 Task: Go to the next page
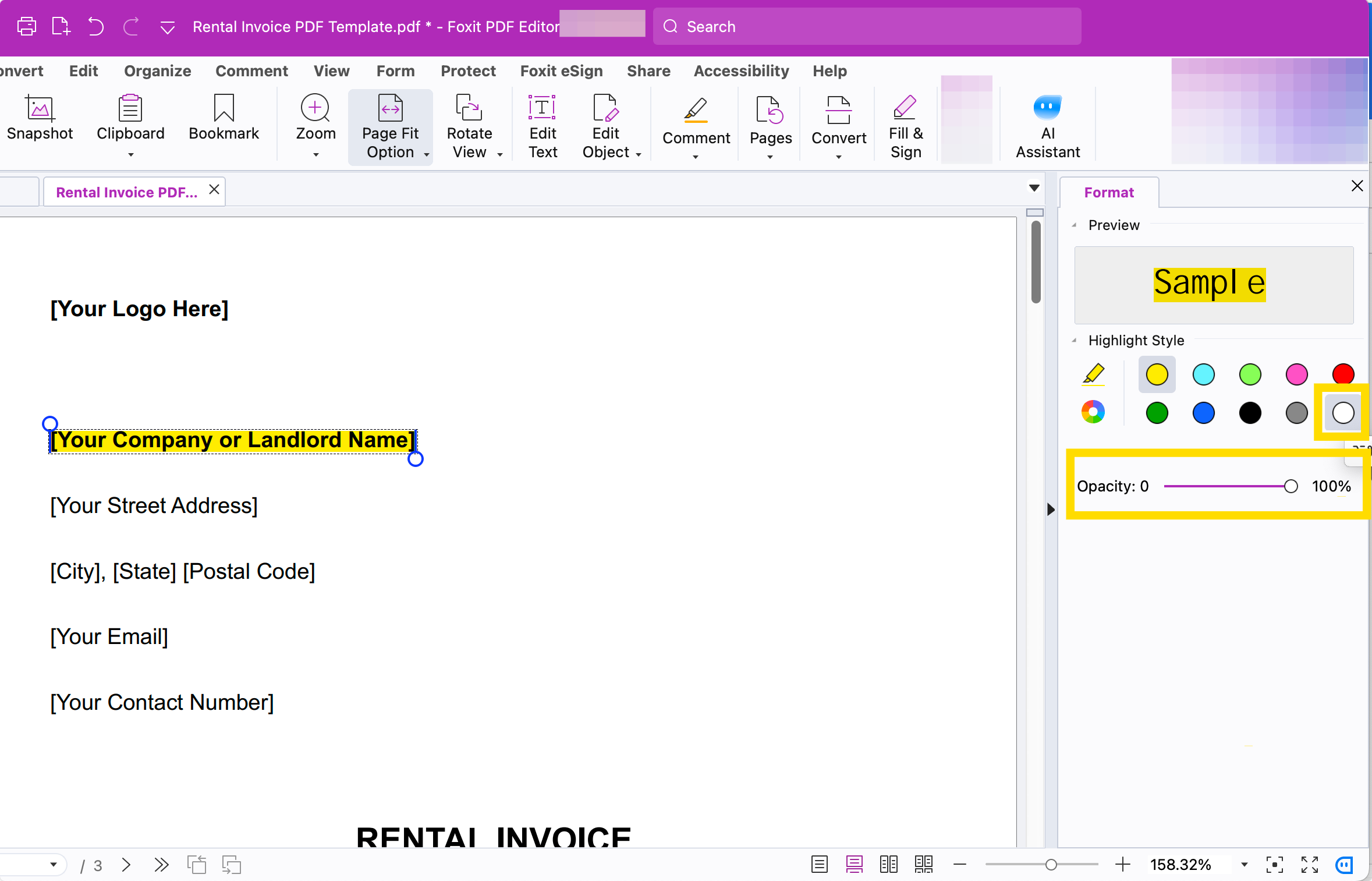click(x=126, y=865)
